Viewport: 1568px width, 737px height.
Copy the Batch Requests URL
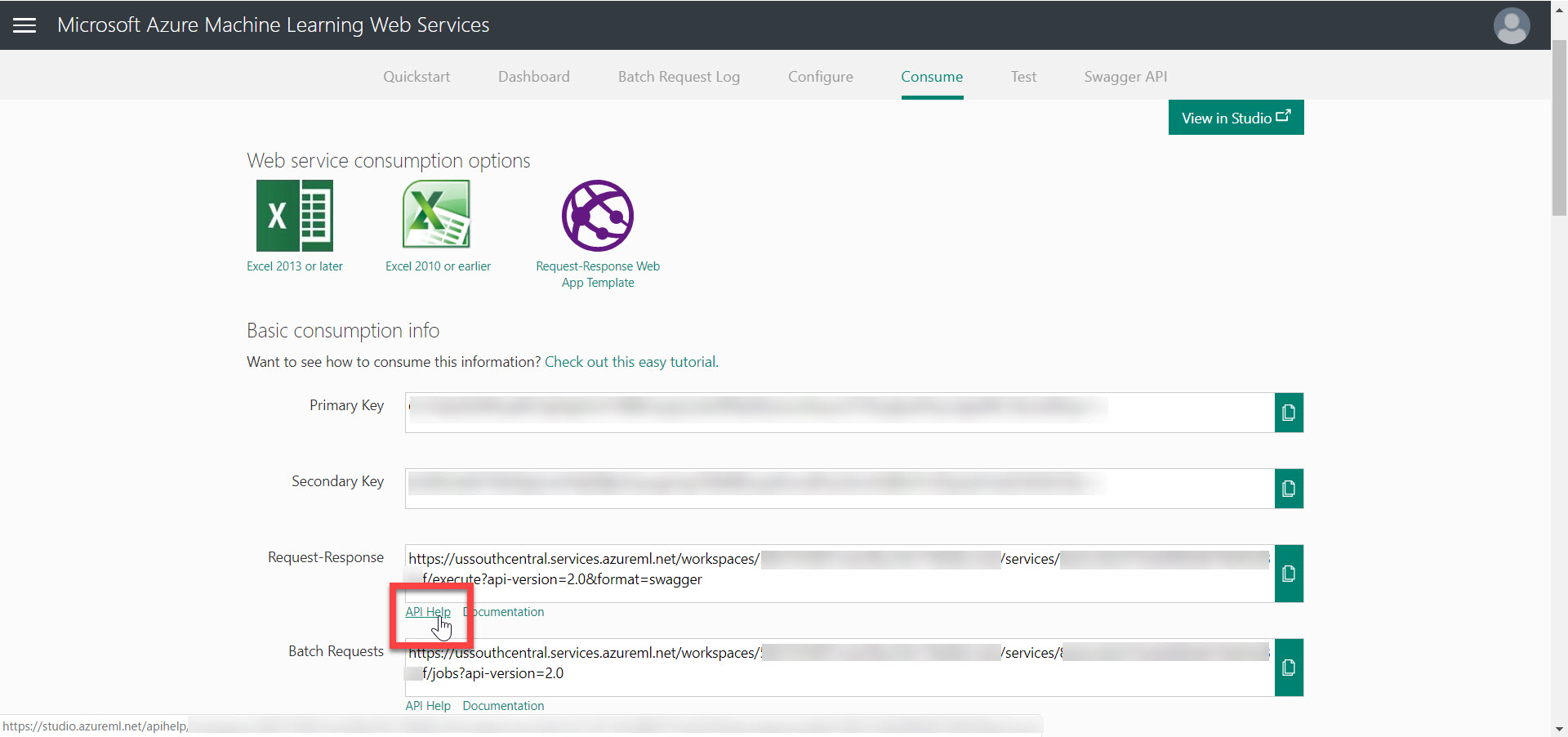1289,668
